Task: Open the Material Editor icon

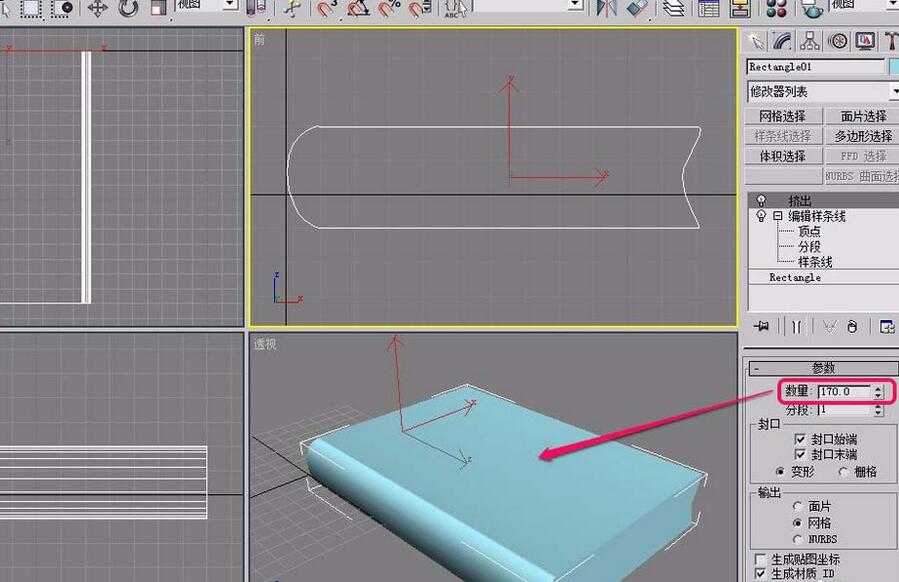Action: pos(775,10)
